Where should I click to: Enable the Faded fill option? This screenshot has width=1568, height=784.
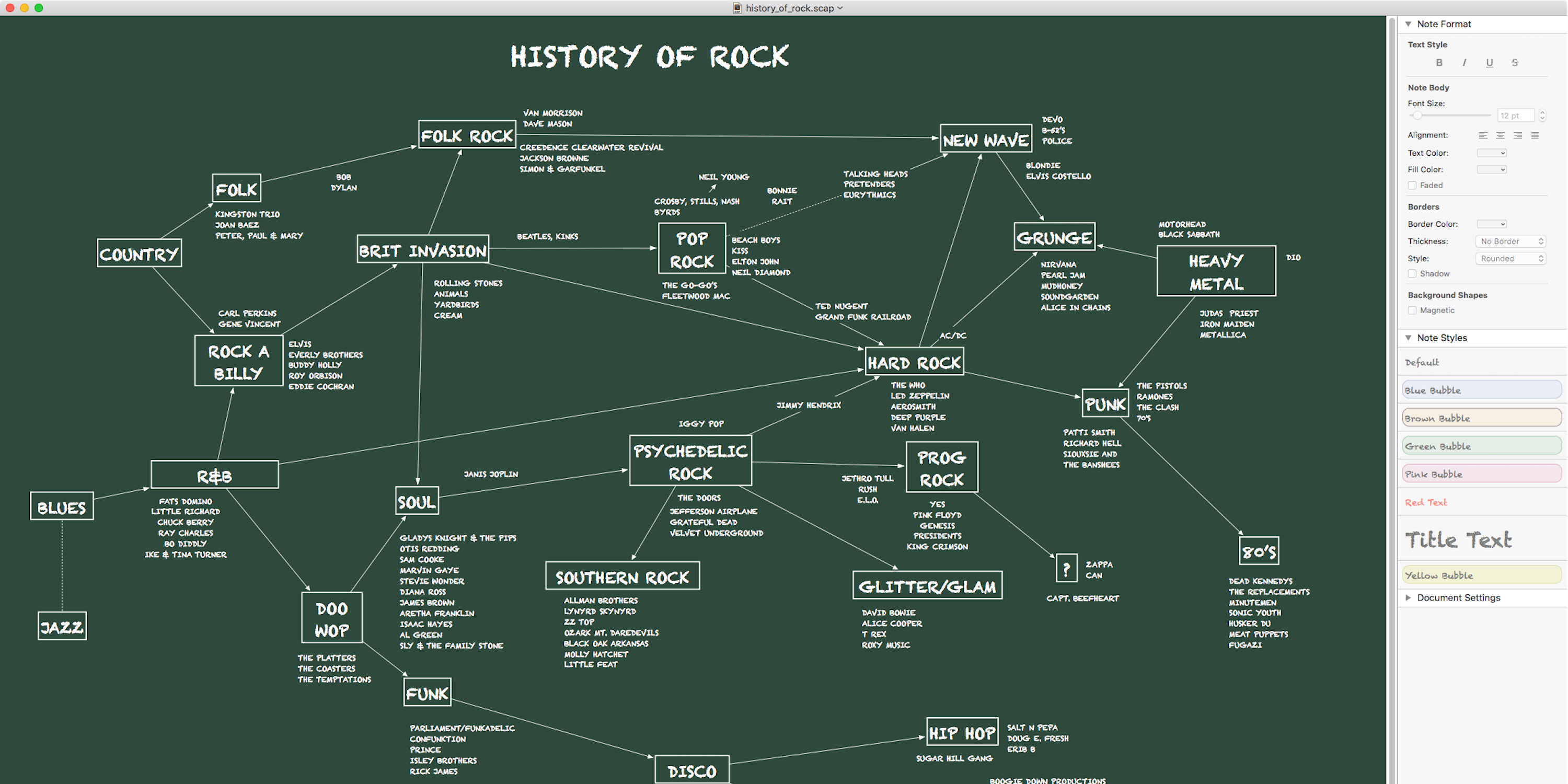(1412, 185)
